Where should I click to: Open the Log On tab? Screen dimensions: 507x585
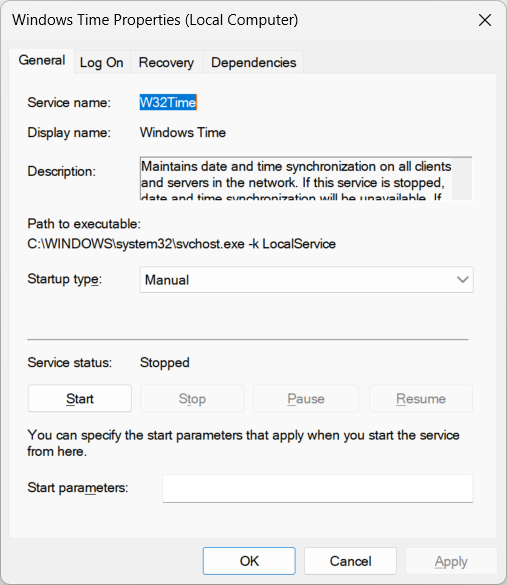click(x=101, y=62)
